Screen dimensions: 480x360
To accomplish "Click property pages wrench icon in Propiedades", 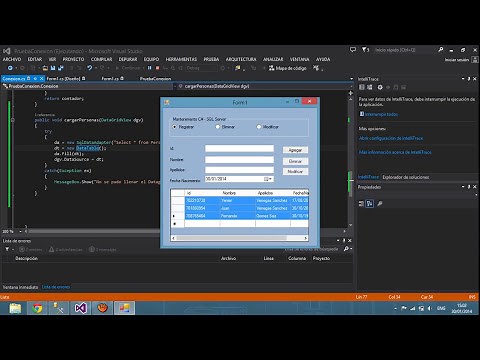I will click(x=380, y=203).
